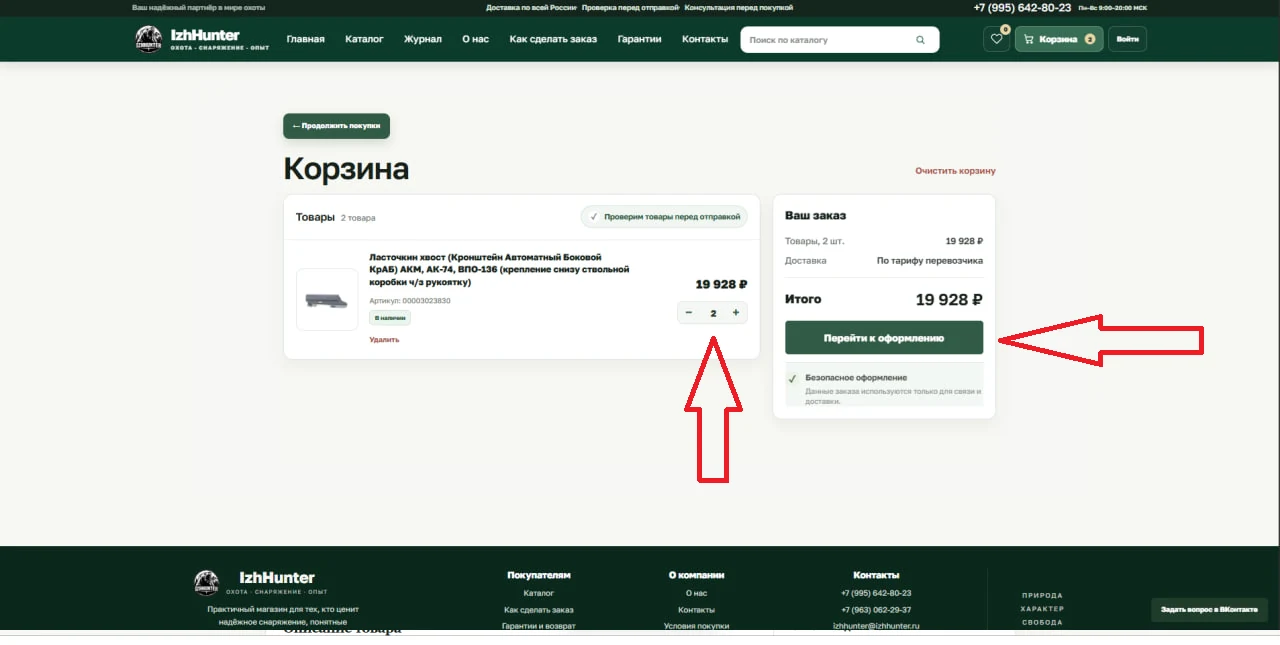
Task: Open footer Гарантии и возврат link
Action: point(538,626)
